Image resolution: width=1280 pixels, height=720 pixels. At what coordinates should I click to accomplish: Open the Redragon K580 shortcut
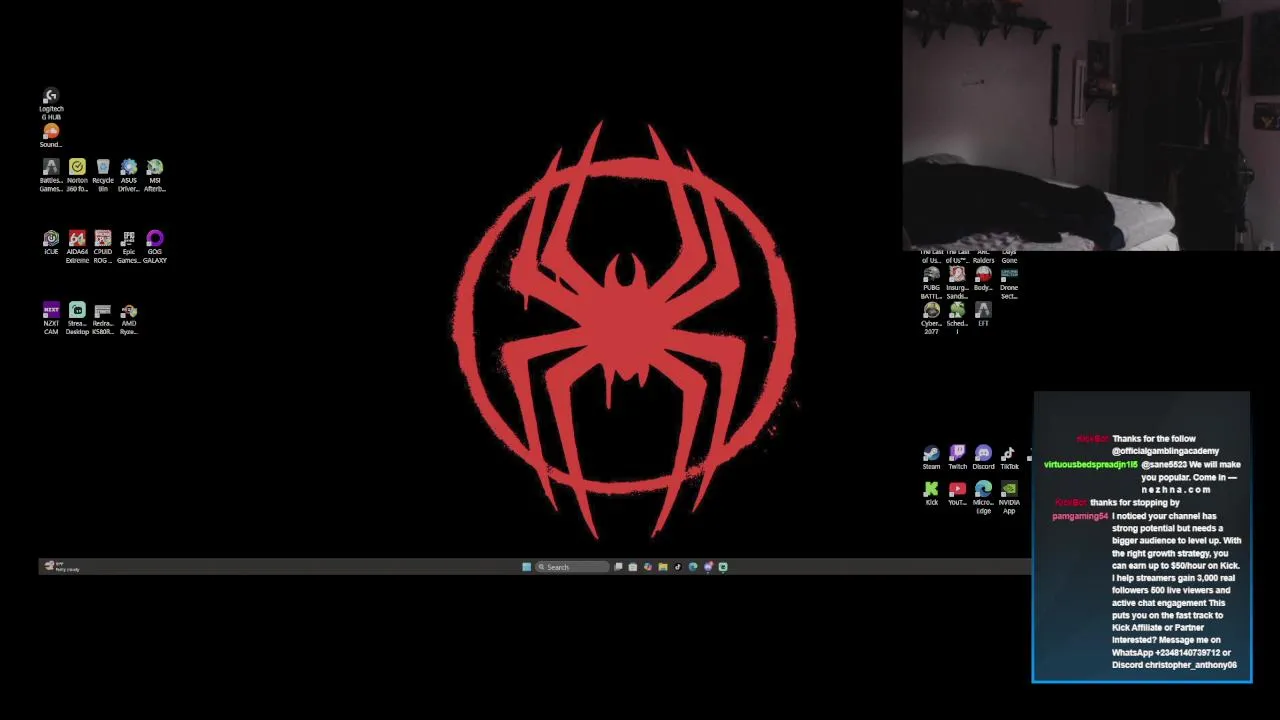(103, 319)
